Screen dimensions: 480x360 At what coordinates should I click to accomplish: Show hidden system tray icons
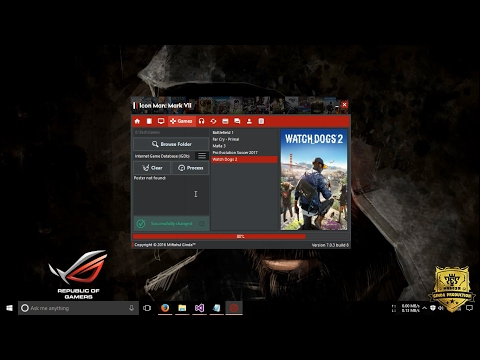pyautogui.click(x=424, y=308)
